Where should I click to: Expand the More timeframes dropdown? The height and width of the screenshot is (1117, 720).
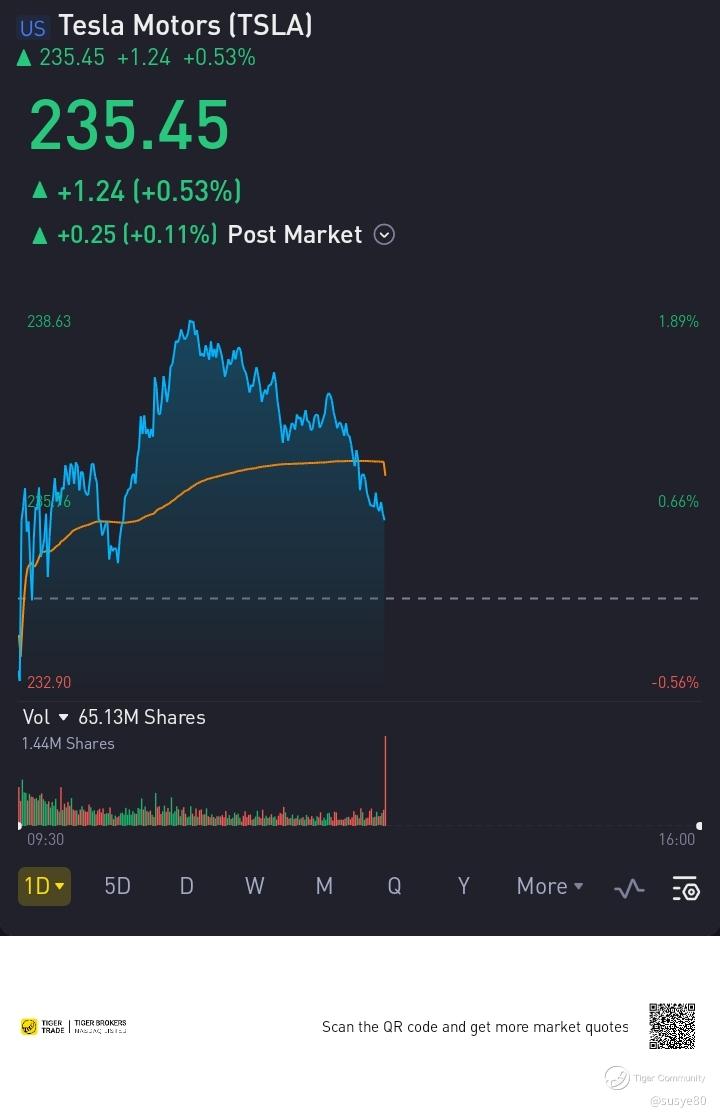point(550,886)
